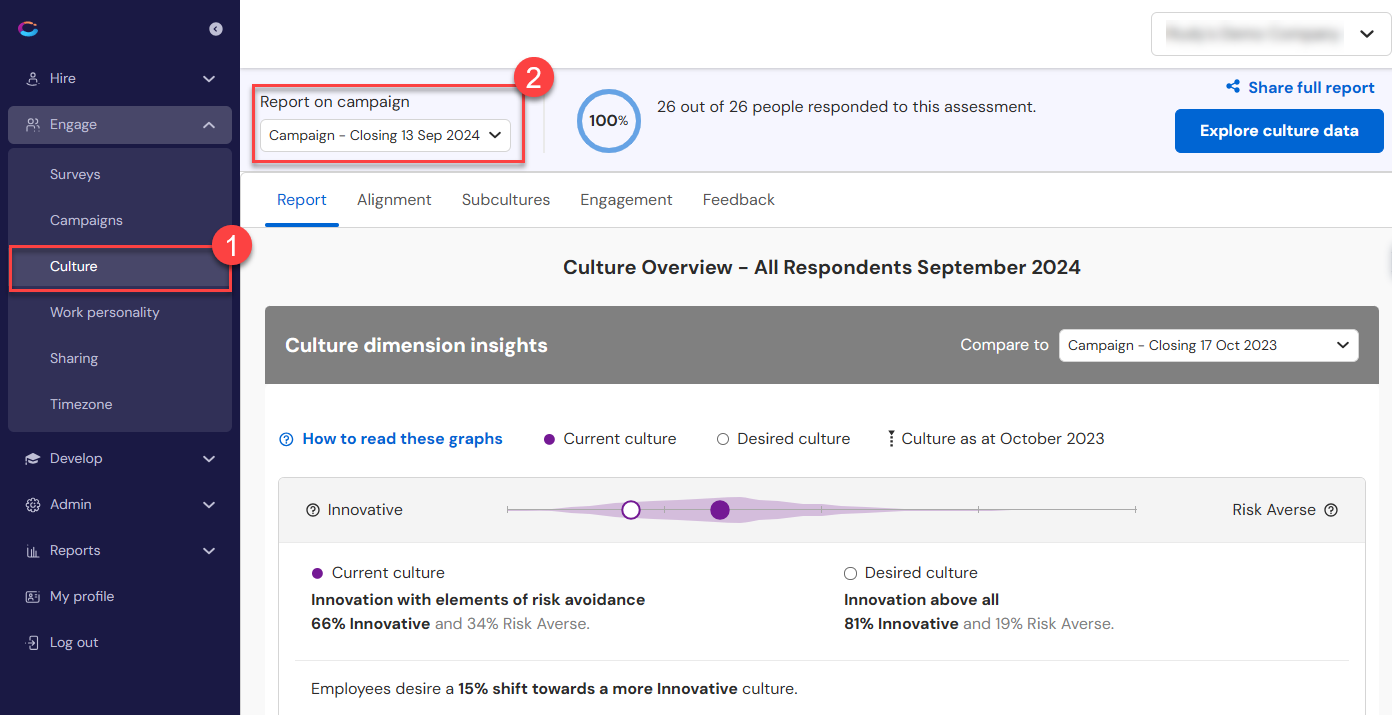Click the Hire person icon

[33, 78]
